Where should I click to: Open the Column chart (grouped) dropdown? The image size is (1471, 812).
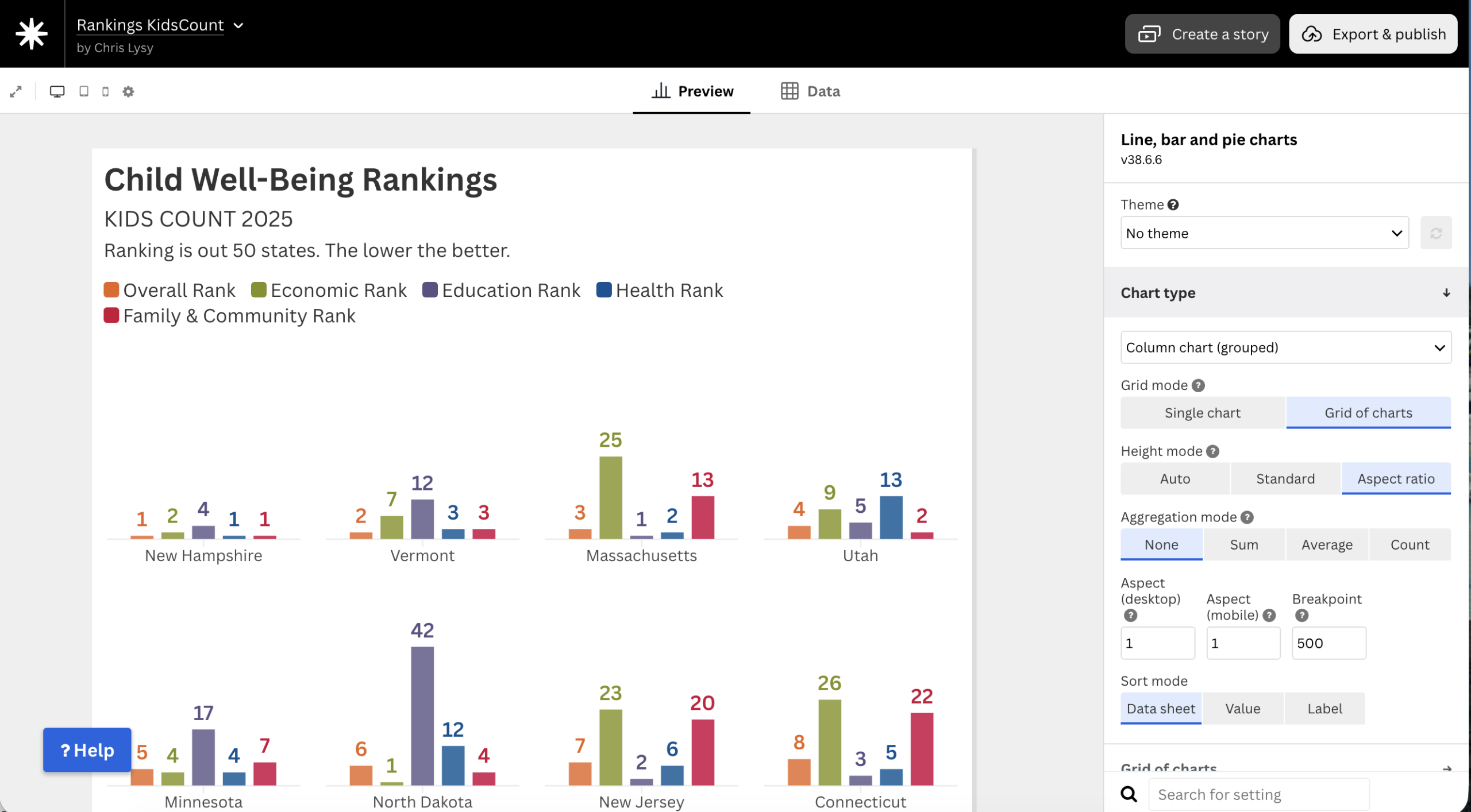[x=1285, y=347]
